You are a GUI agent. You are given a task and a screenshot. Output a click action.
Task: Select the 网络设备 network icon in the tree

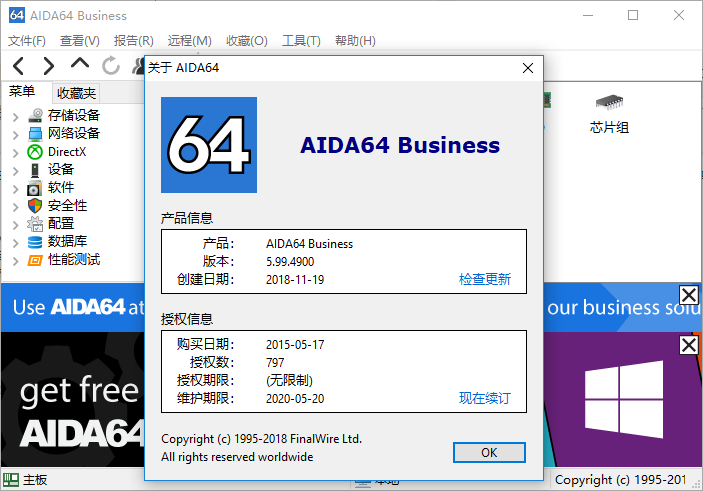point(35,133)
